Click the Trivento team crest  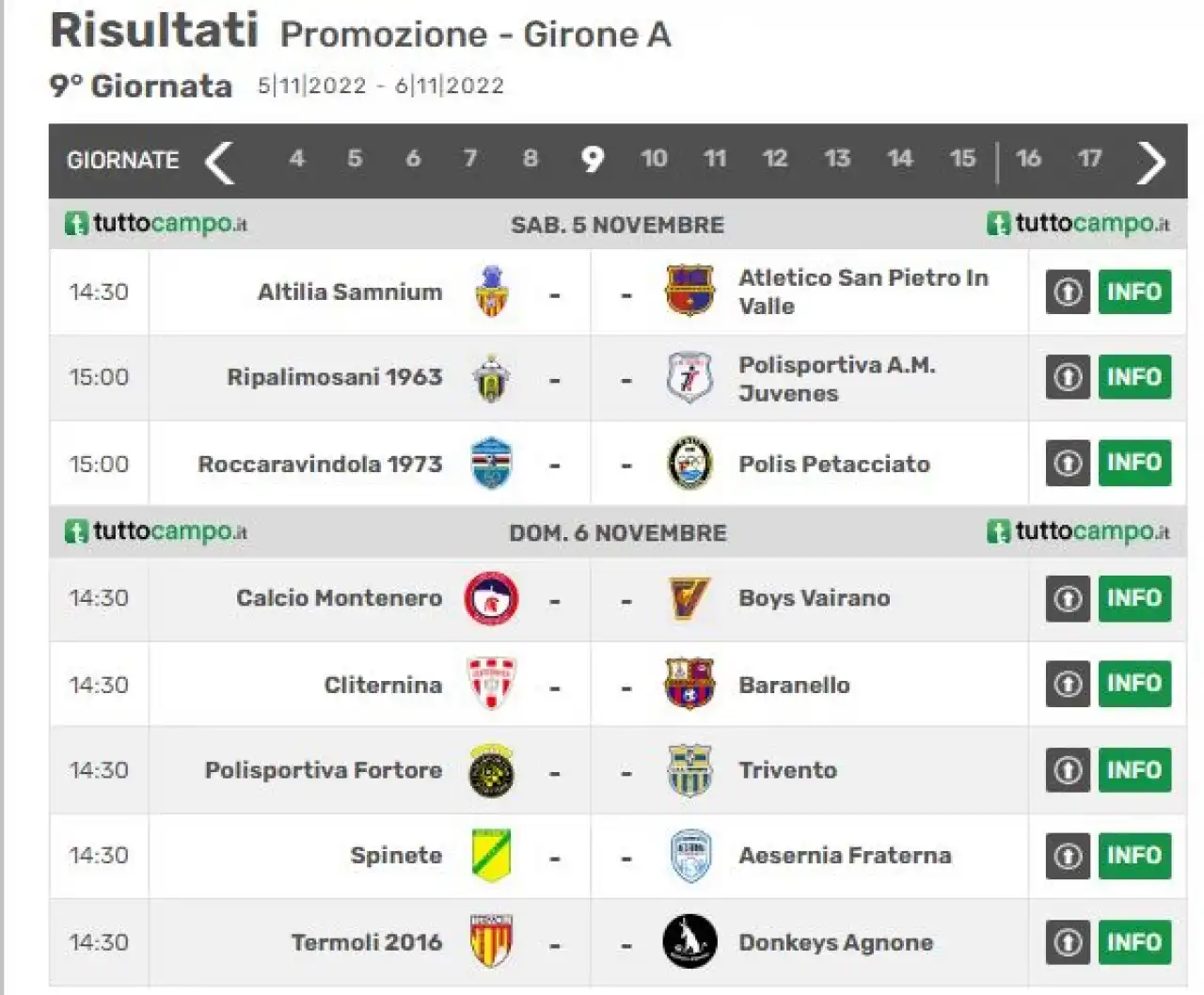689,770
